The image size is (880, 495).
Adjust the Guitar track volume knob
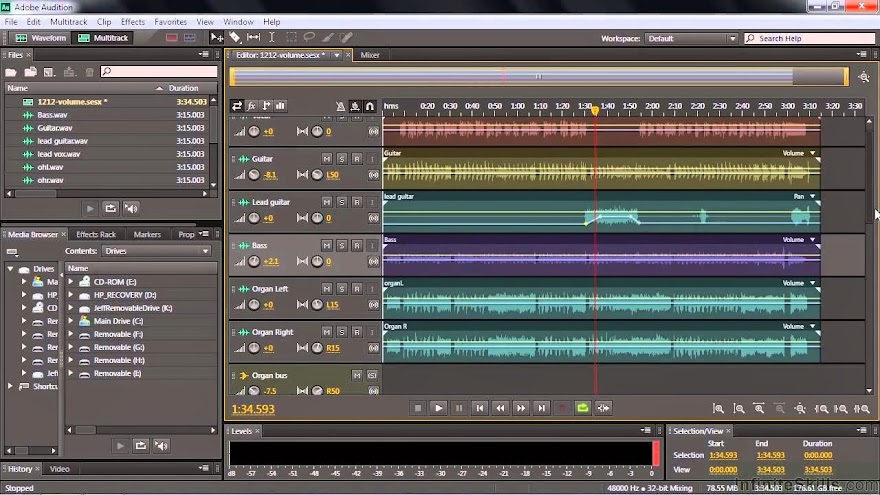tap(254, 175)
